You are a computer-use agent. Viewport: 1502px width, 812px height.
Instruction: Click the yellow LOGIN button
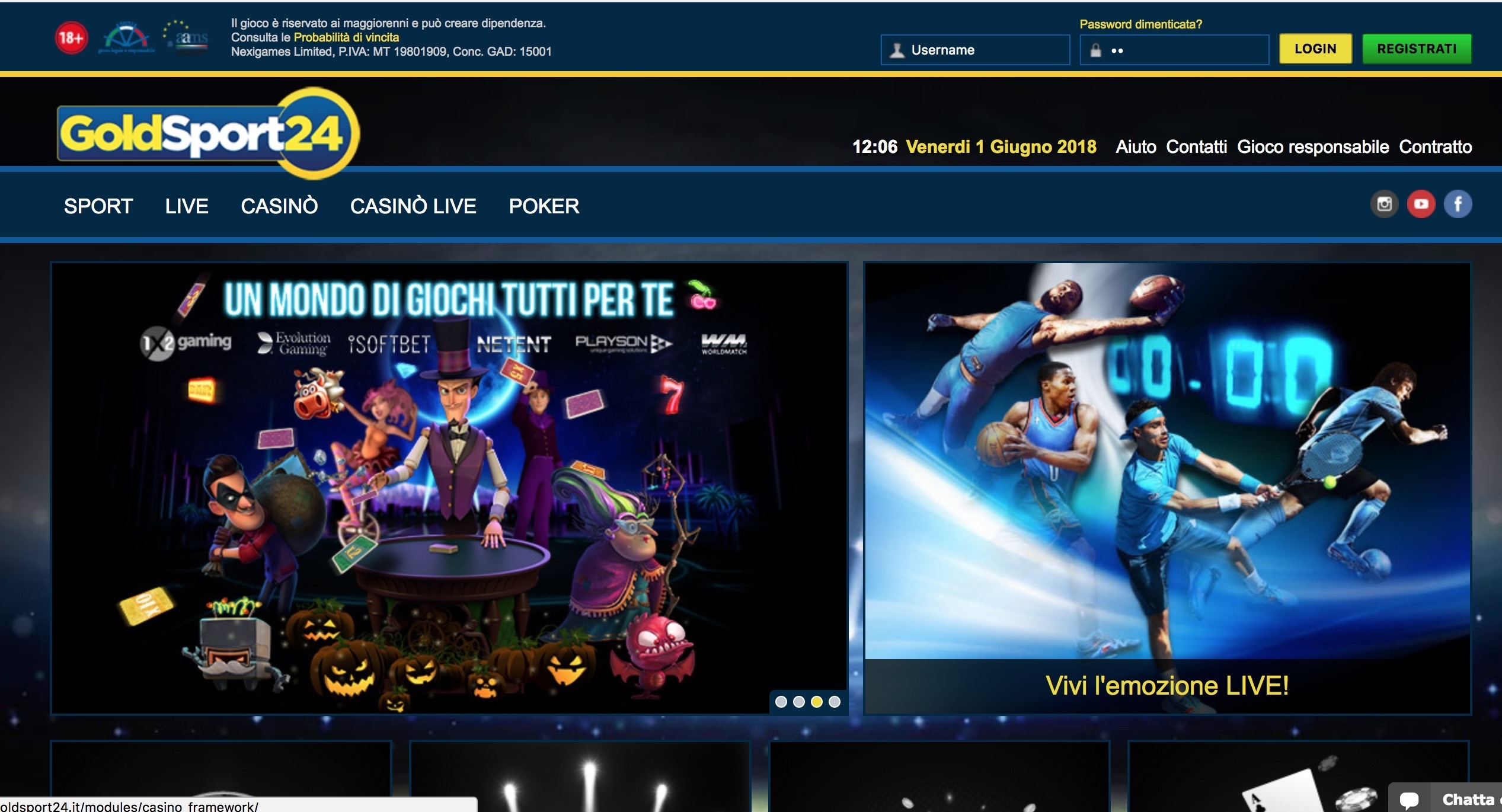1315,49
